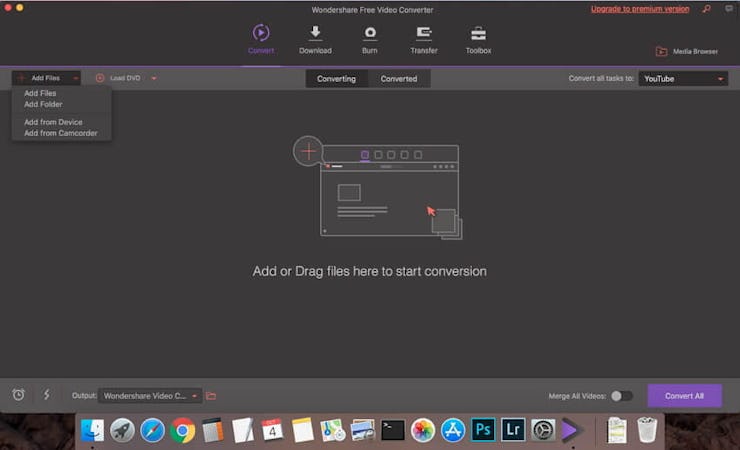Open the output folder icon
The width and height of the screenshot is (740, 450).
[x=211, y=396]
